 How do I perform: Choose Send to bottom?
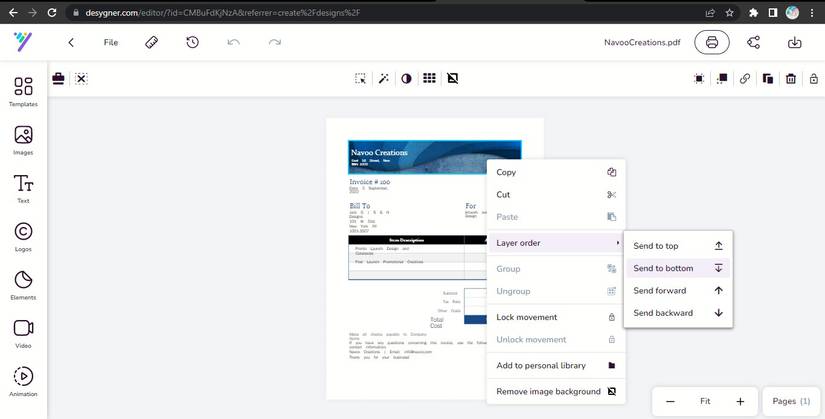[x=678, y=268]
